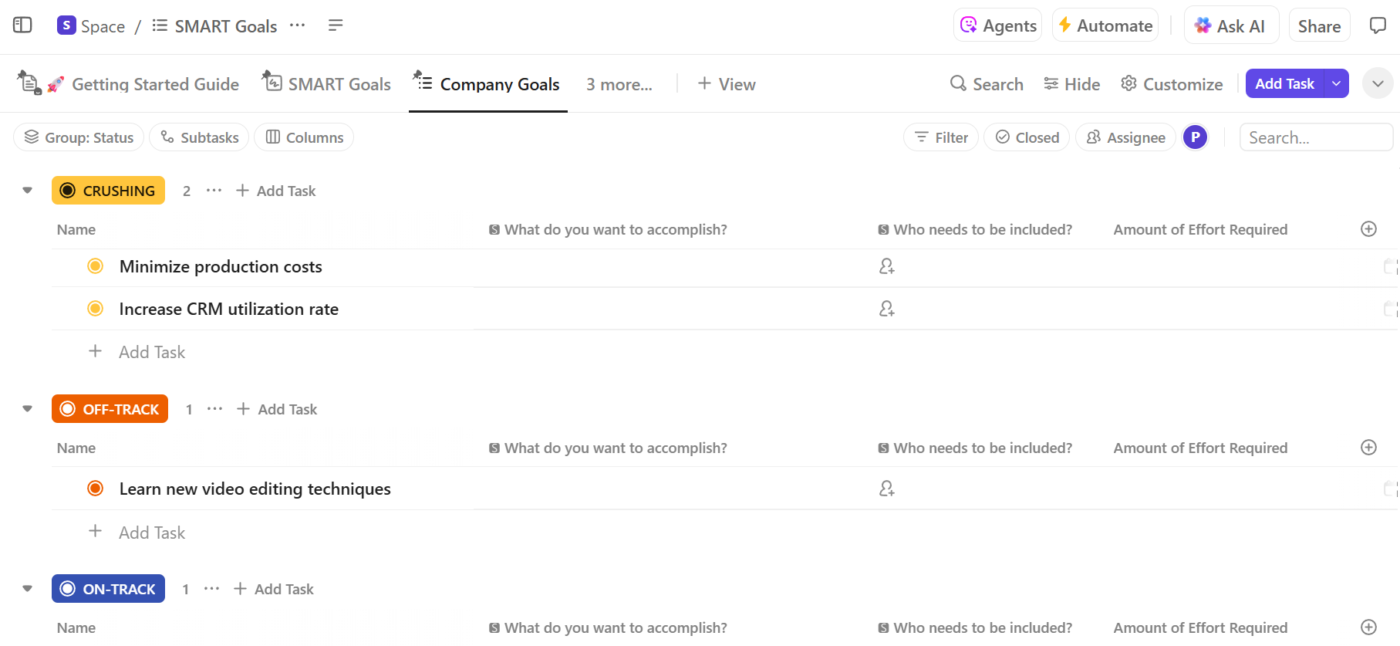Open the Agents button

[x=998, y=26]
